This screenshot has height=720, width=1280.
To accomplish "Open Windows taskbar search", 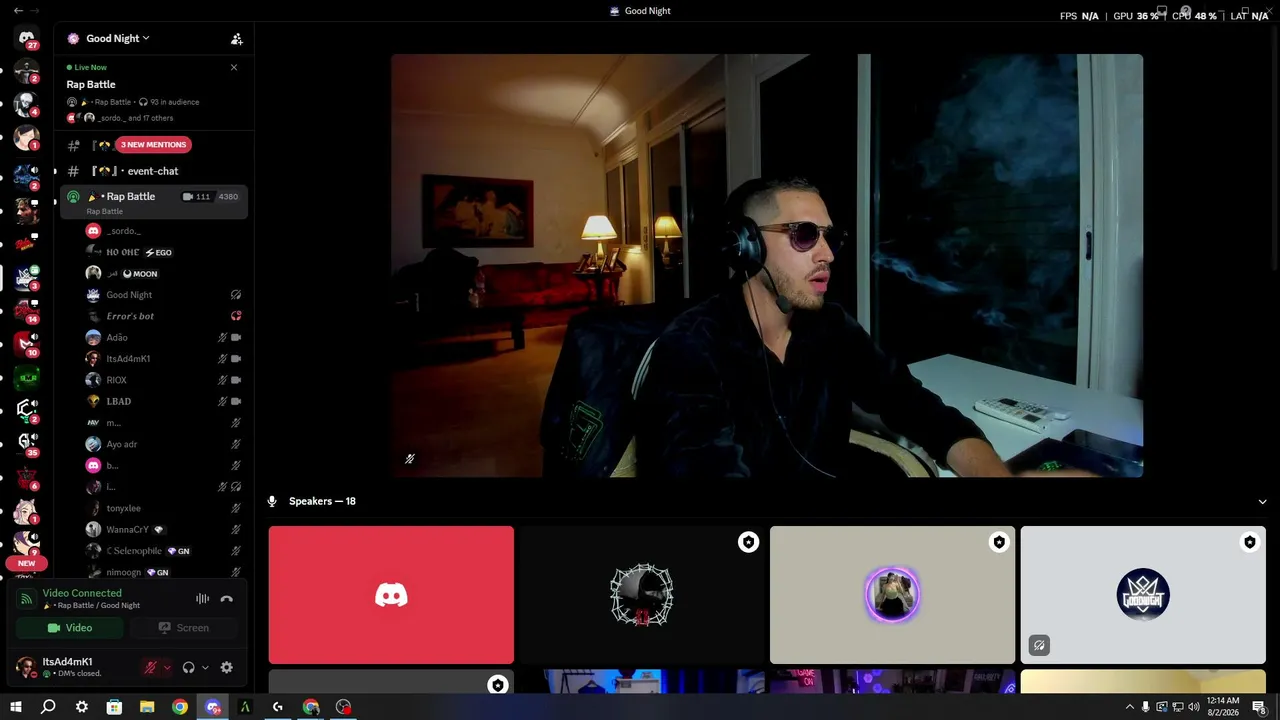I will click(x=48, y=707).
